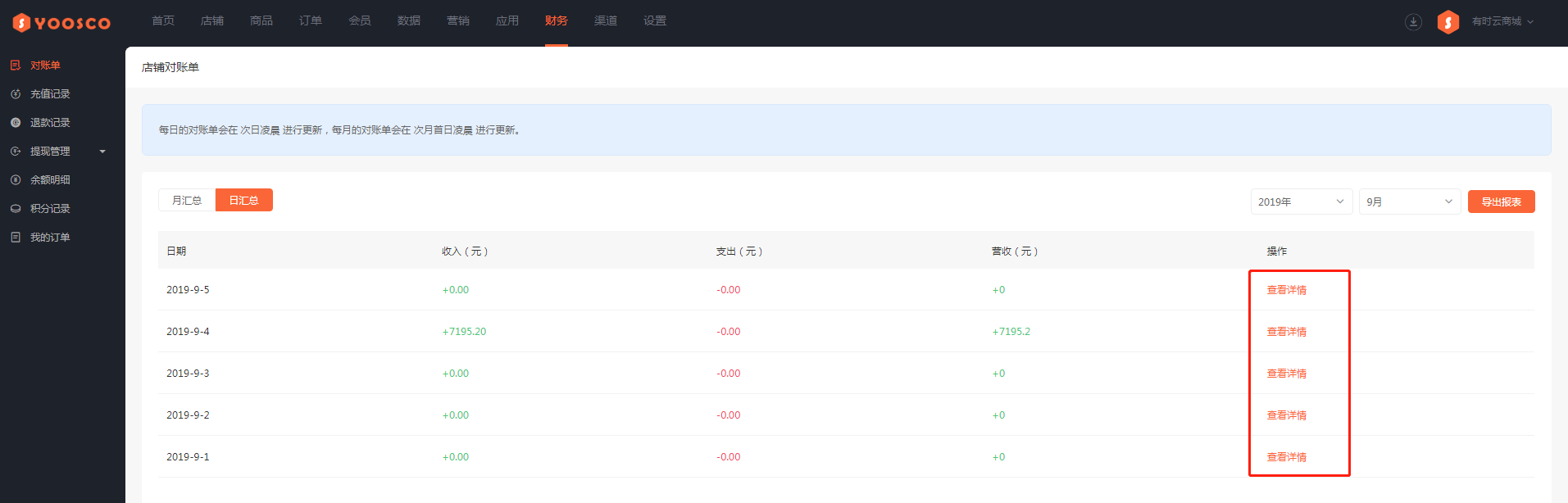Click the 支出（元）column header
The height and width of the screenshot is (503, 1568).
[x=739, y=251]
